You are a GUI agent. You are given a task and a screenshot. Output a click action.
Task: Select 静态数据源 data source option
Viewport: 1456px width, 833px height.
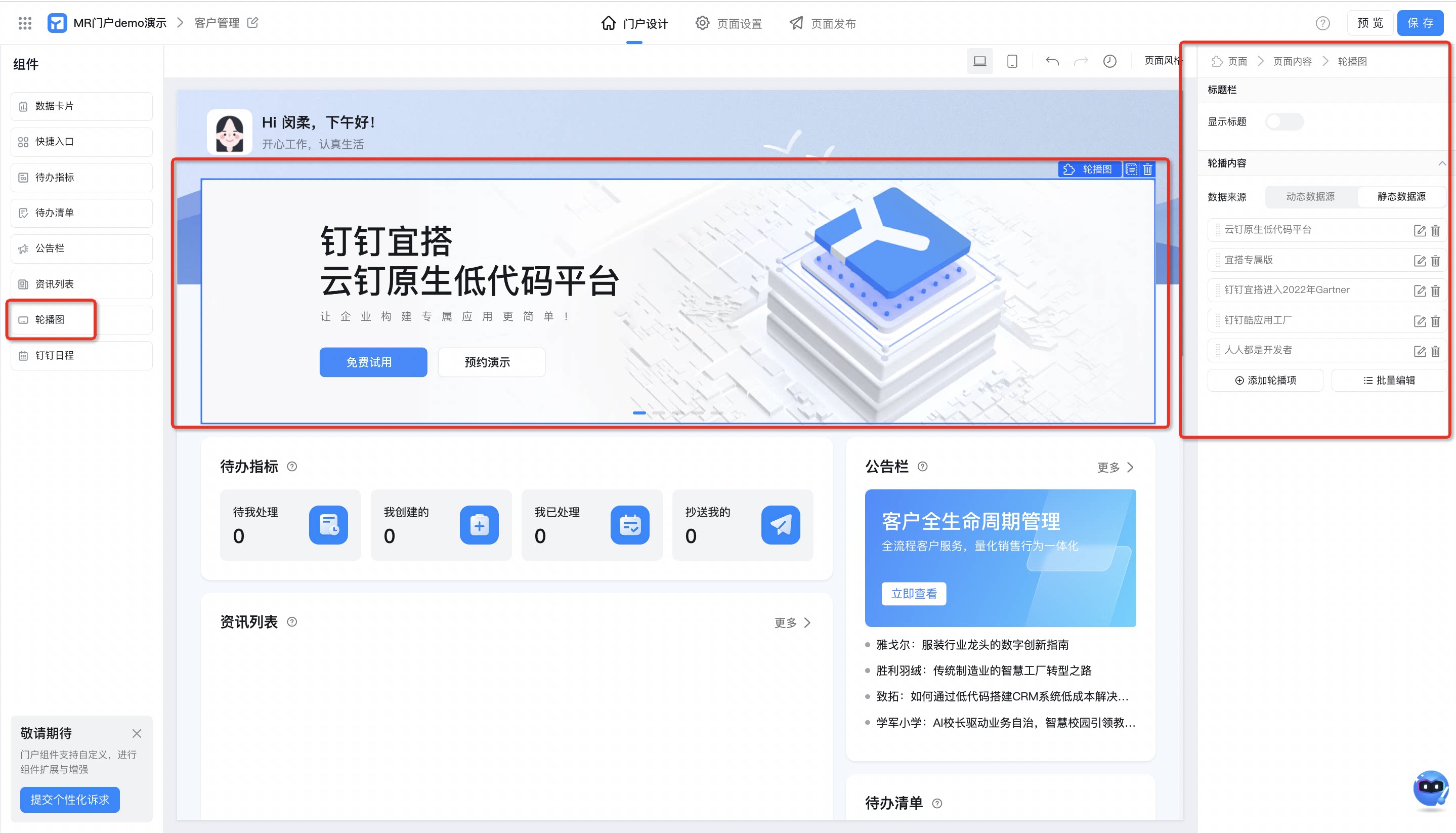tap(1401, 197)
